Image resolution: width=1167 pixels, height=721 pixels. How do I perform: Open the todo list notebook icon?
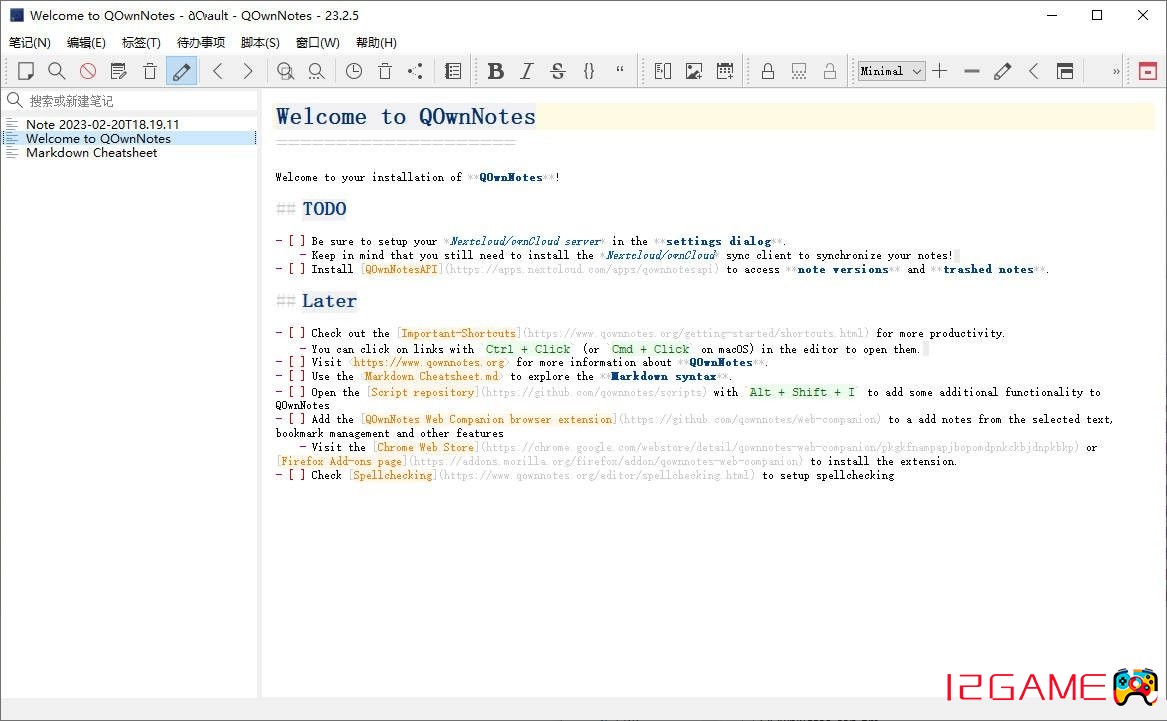pos(453,71)
